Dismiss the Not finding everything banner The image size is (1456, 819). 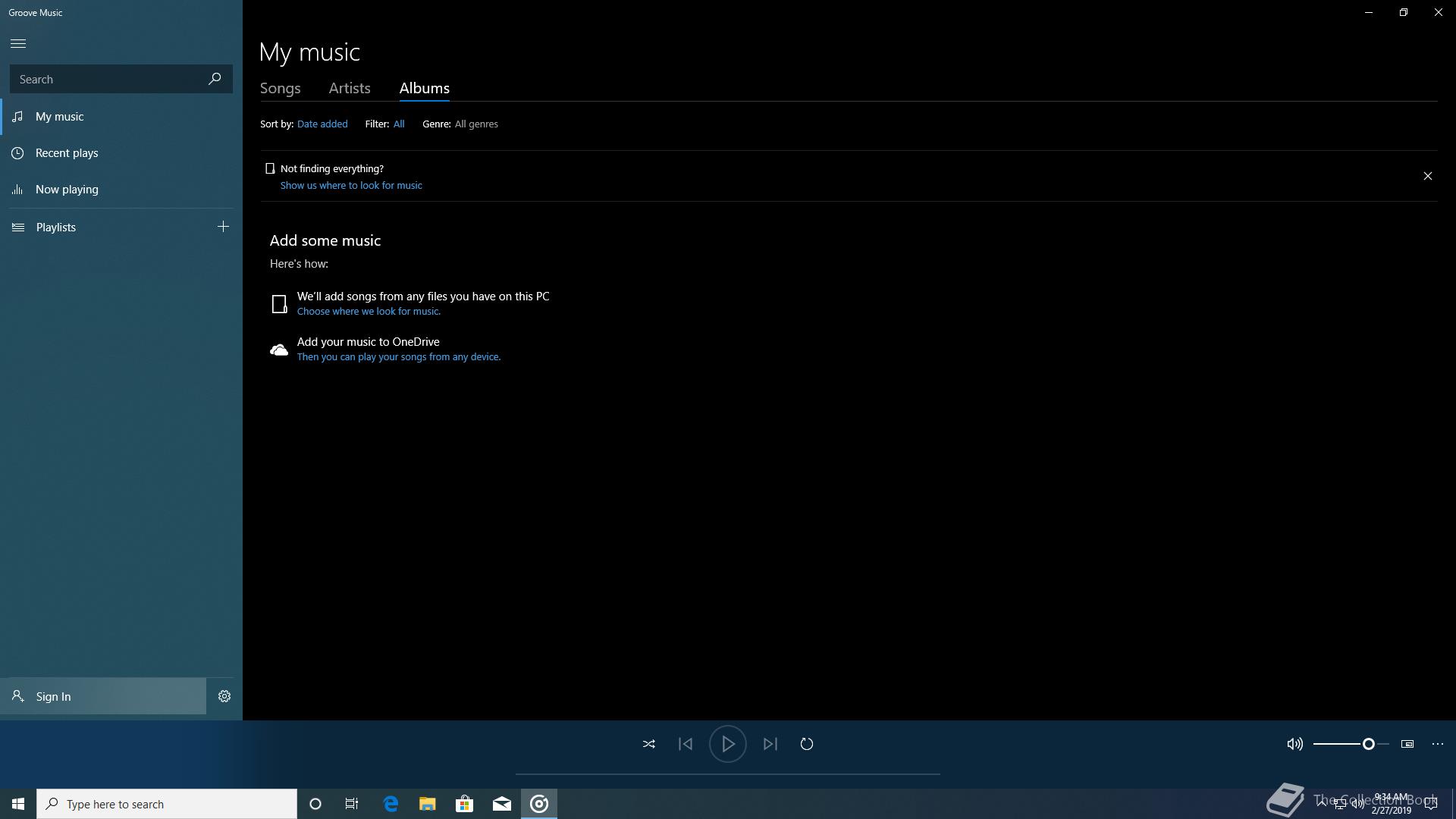(1427, 176)
